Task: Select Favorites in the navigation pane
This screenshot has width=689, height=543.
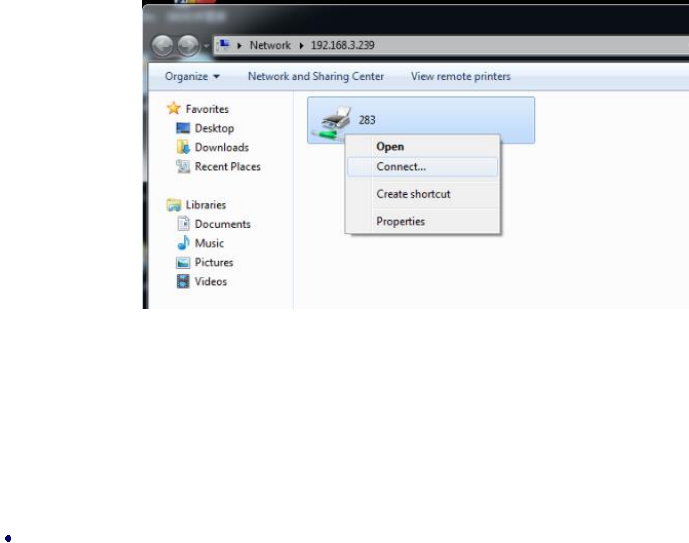Action: pos(207,109)
